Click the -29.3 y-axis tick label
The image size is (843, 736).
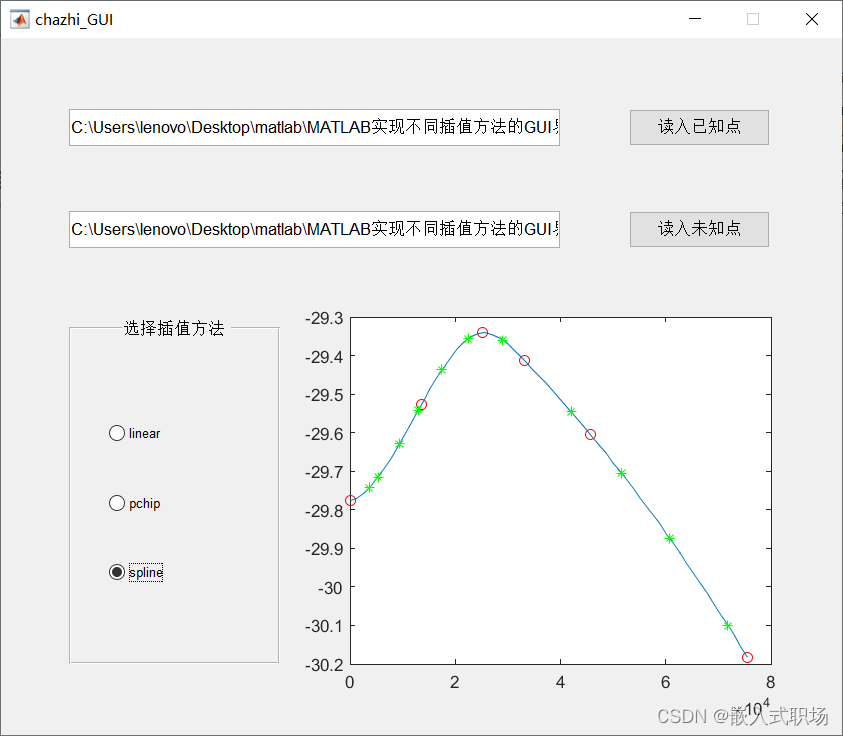325,319
